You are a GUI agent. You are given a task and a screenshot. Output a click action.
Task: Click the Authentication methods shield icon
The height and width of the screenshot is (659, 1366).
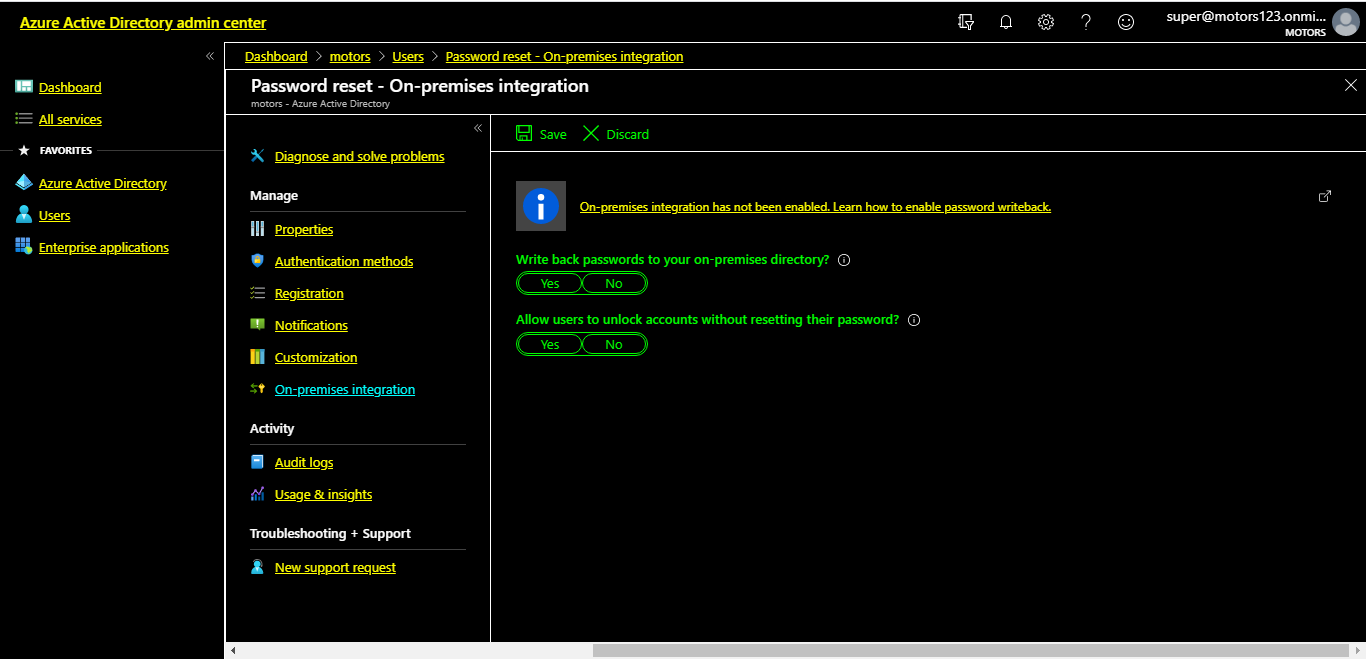[x=258, y=261]
